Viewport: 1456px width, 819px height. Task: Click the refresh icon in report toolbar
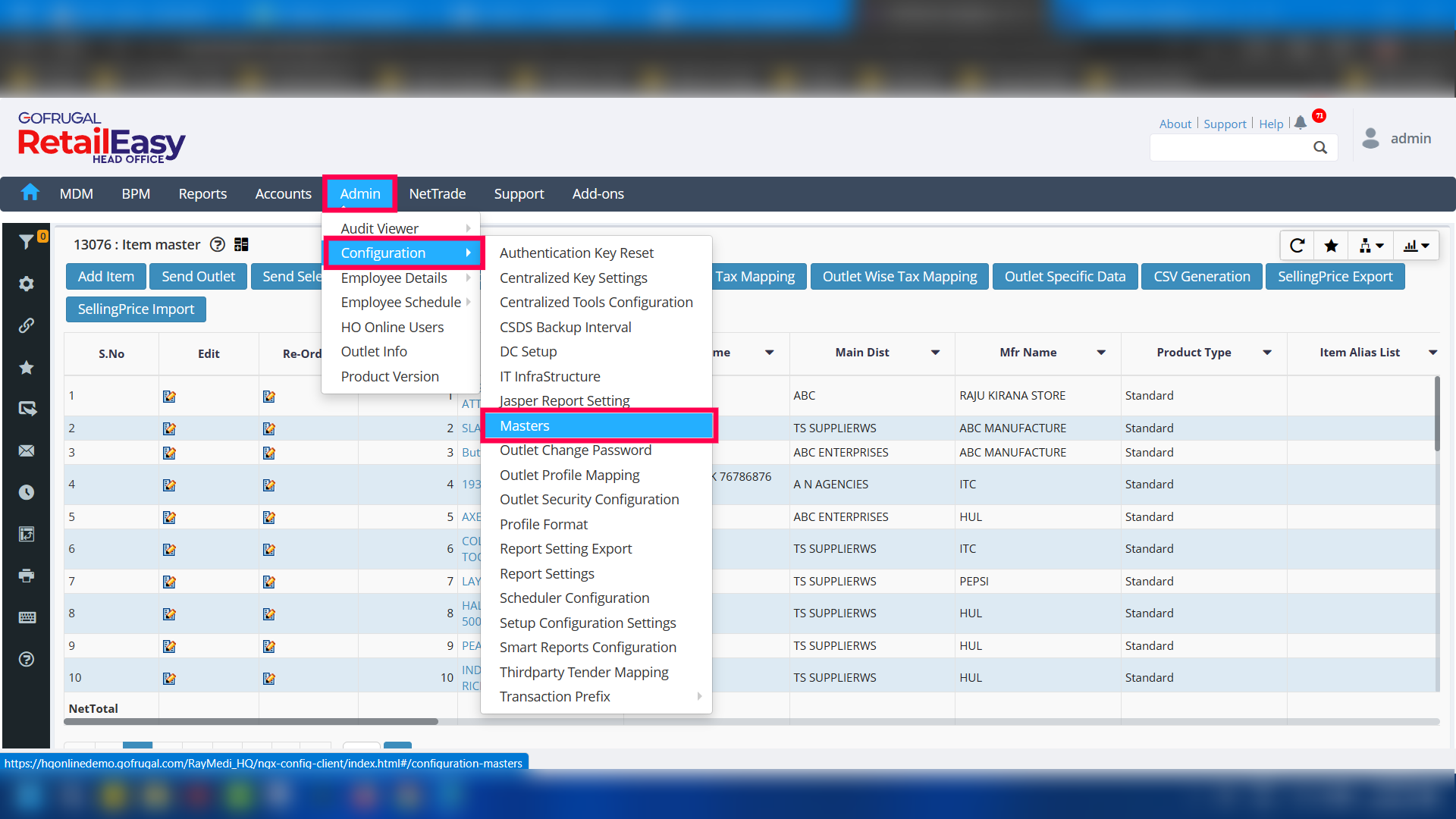(1297, 246)
